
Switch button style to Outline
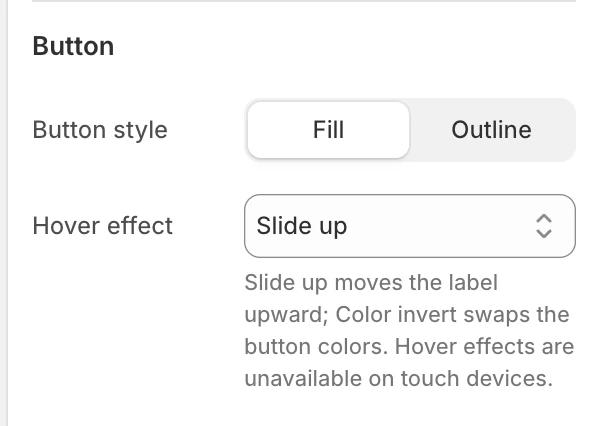491,130
